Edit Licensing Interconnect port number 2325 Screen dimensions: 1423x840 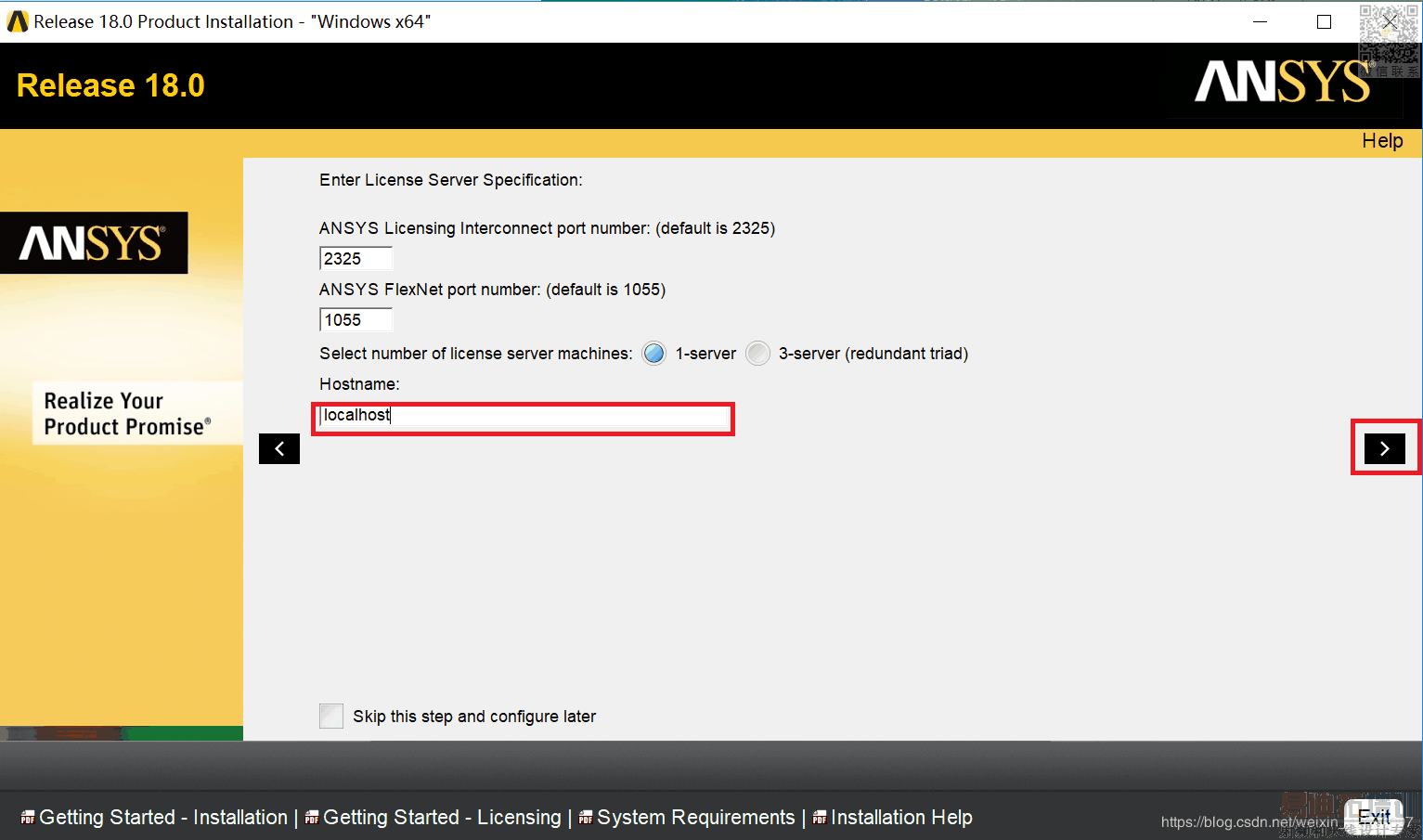tap(356, 259)
